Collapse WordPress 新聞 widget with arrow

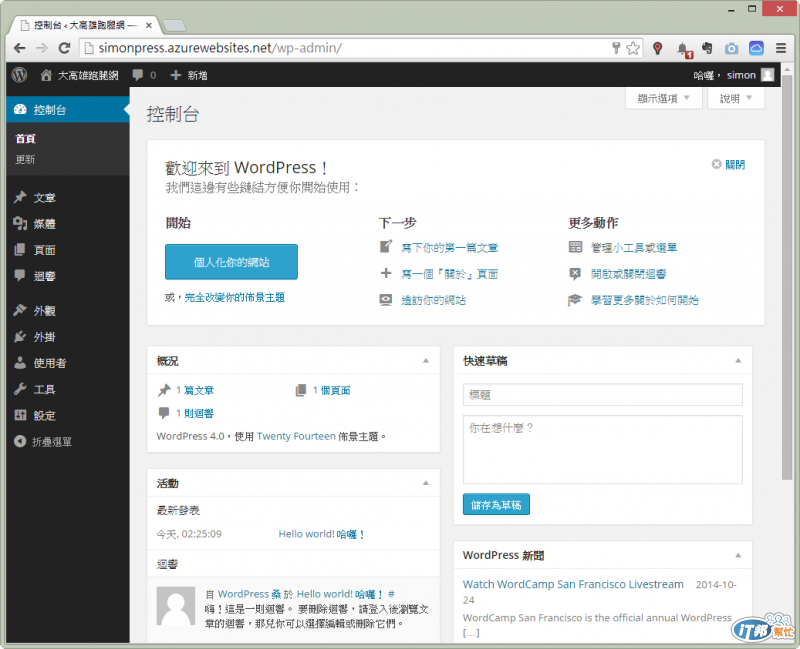(738, 555)
